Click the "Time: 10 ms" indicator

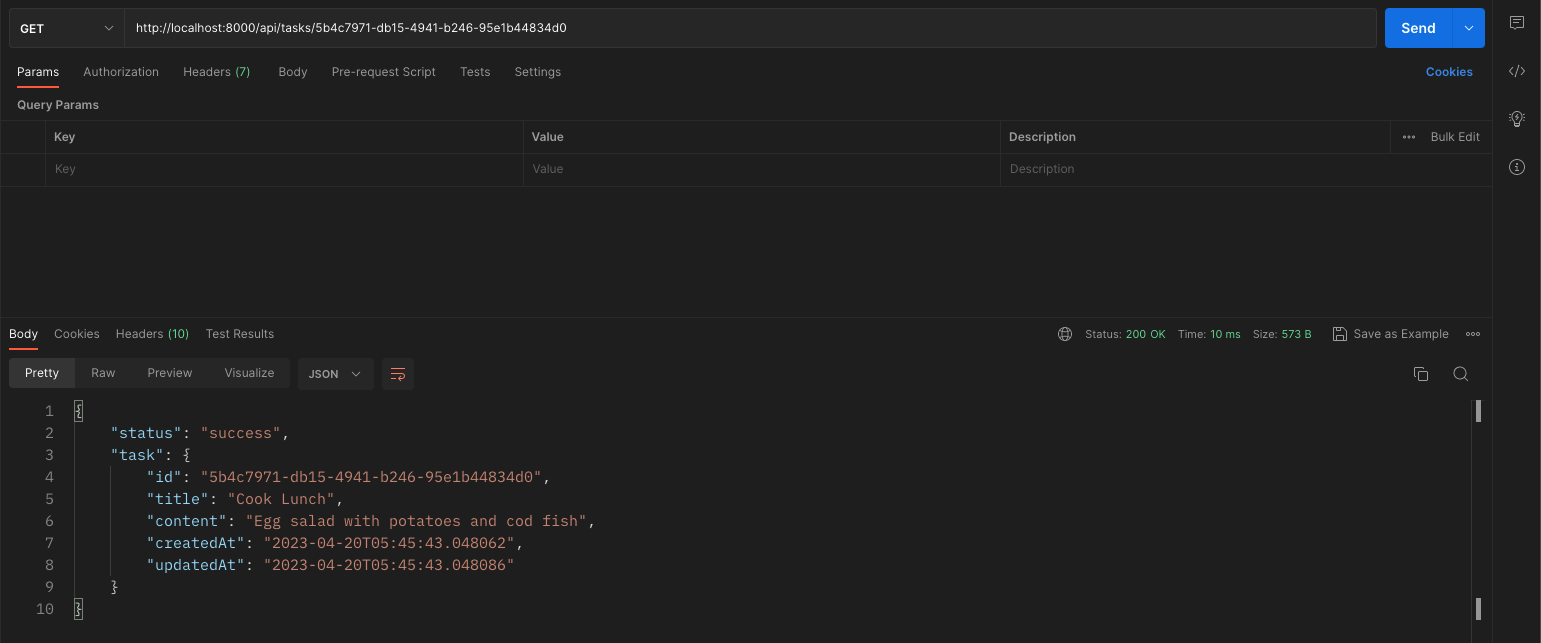pyautogui.click(x=1209, y=334)
